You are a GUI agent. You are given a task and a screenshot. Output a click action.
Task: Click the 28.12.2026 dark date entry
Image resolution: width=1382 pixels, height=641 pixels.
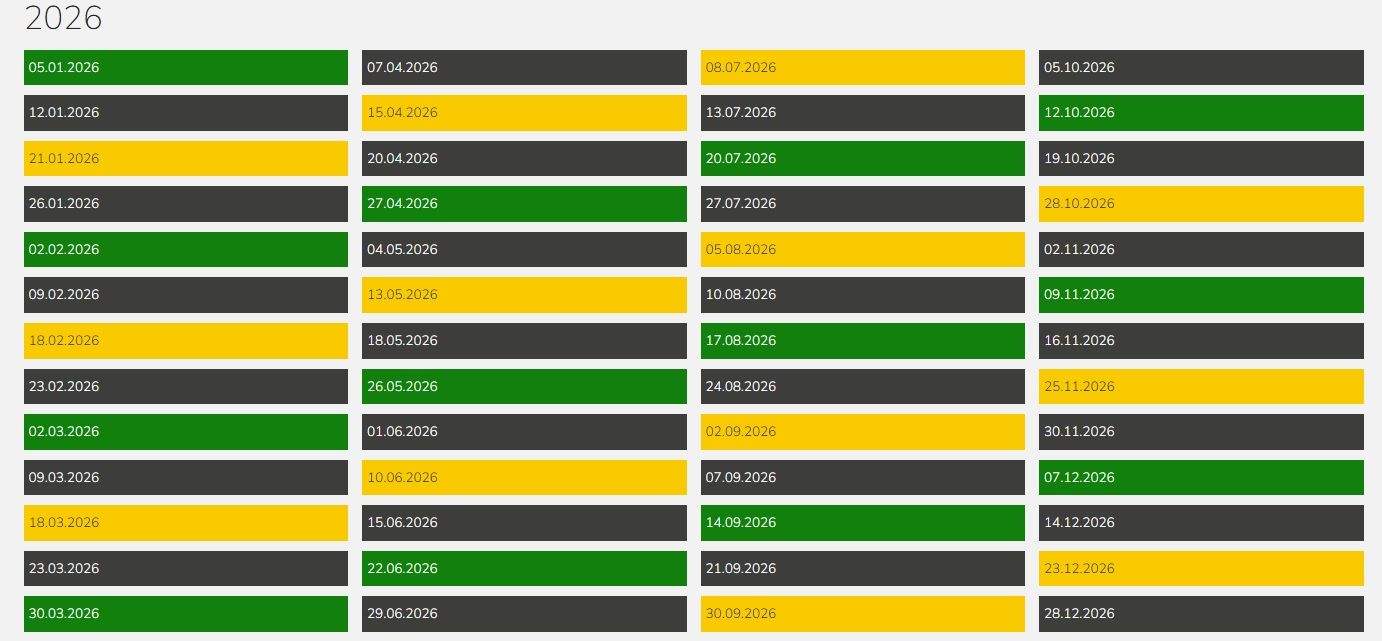(1201, 613)
